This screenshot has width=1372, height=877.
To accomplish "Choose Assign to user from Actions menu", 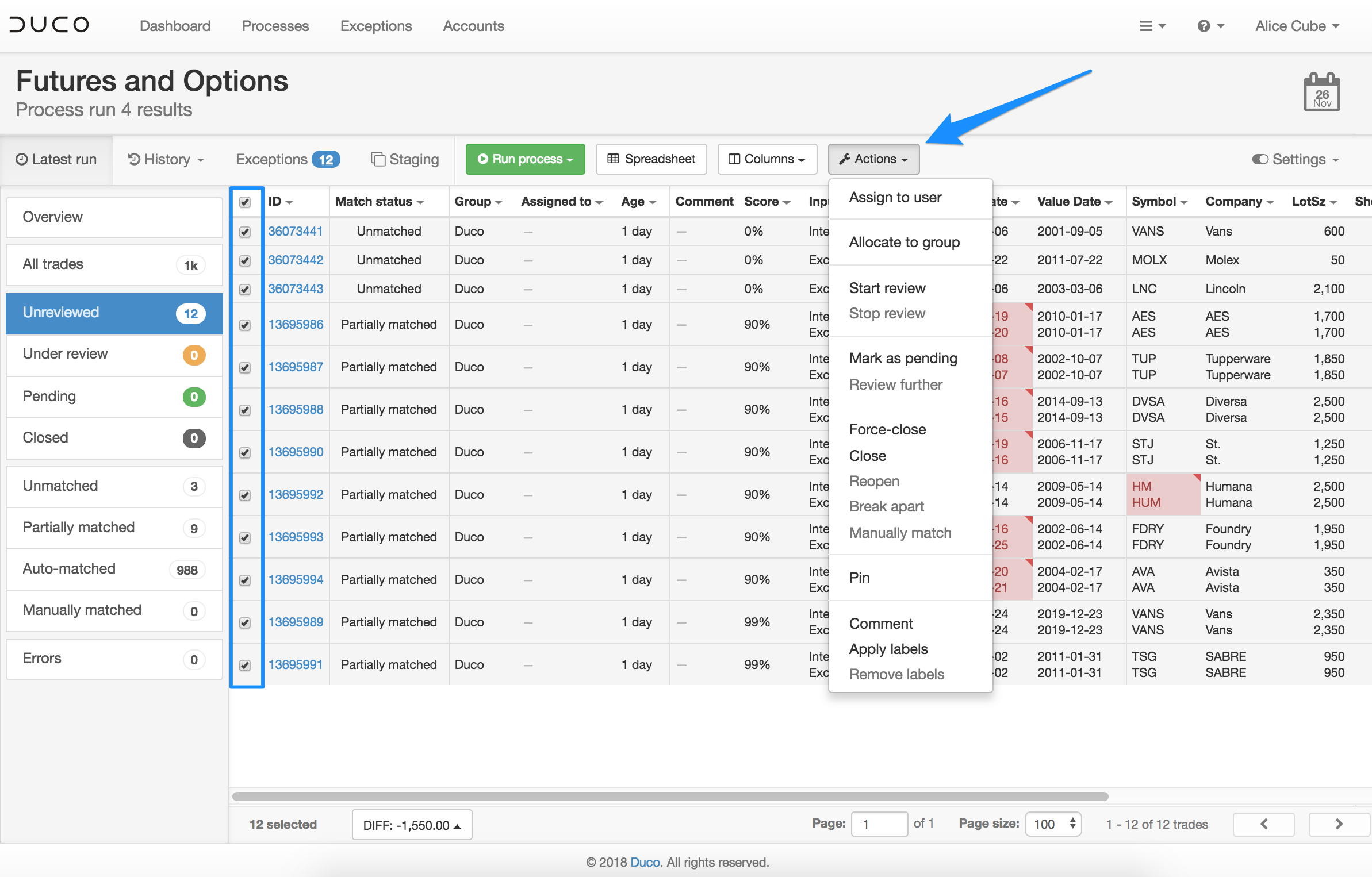I will point(895,198).
